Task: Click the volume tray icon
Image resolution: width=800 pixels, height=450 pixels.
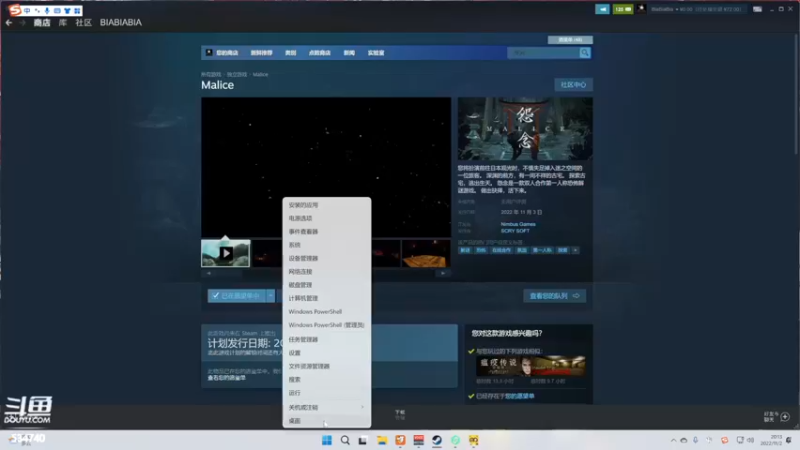Action: tap(751, 440)
